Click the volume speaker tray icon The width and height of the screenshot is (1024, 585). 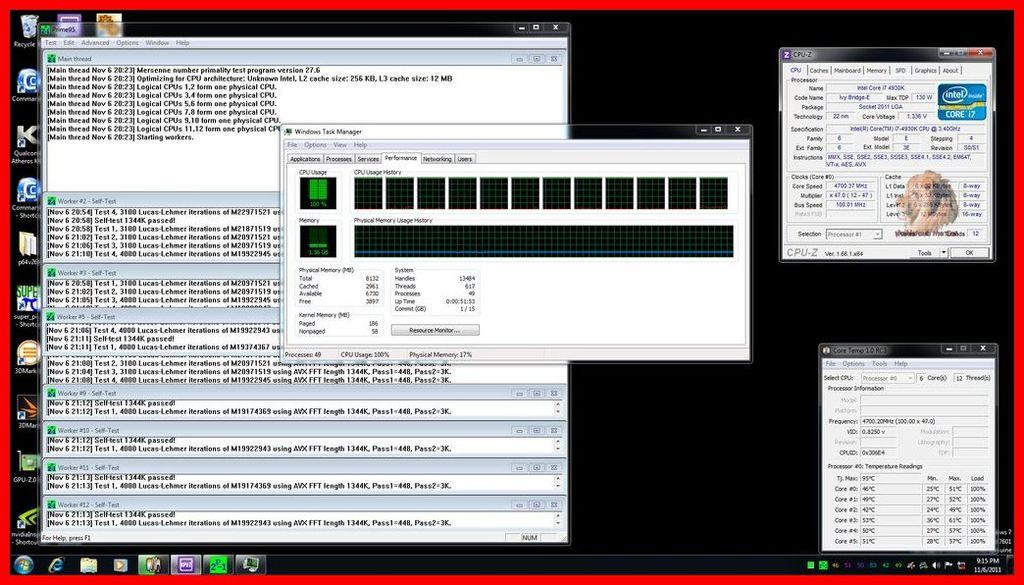(x=936, y=565)
